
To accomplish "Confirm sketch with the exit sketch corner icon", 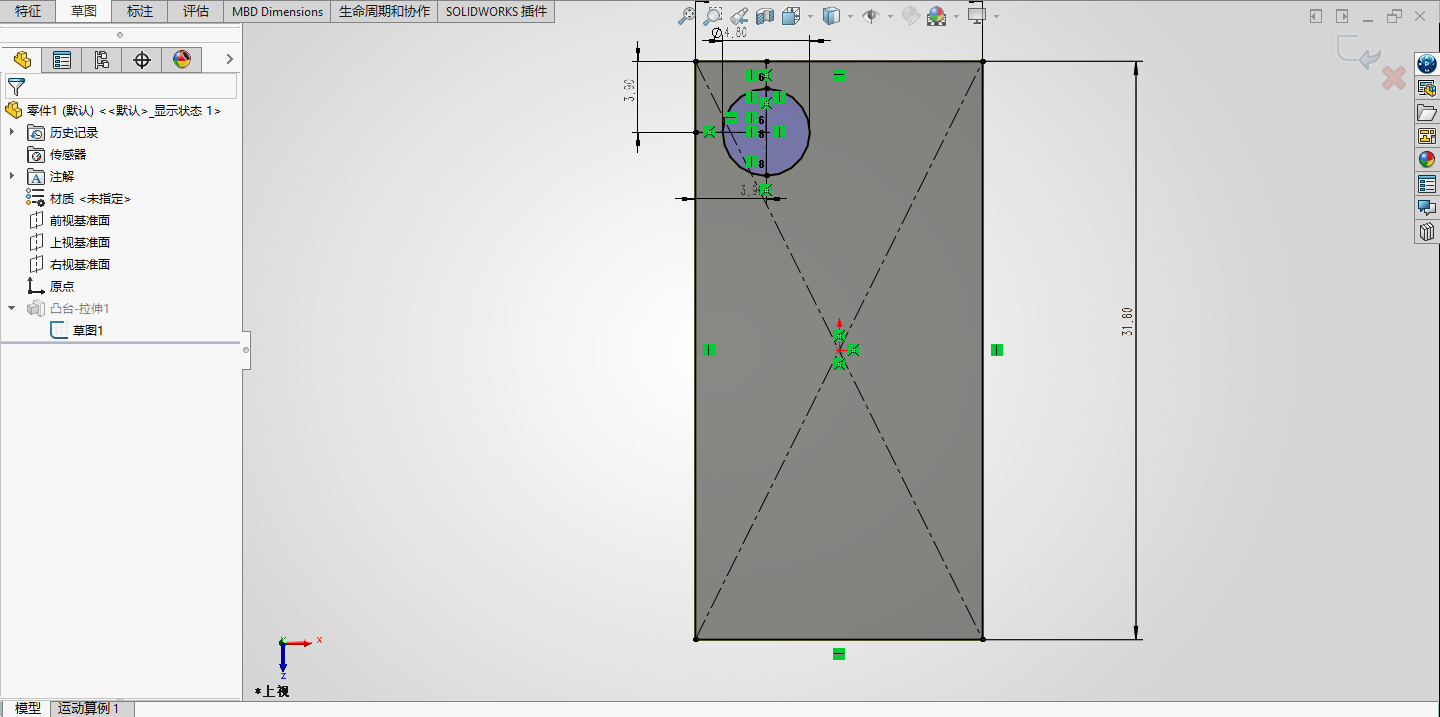I will coord(1360,53).
